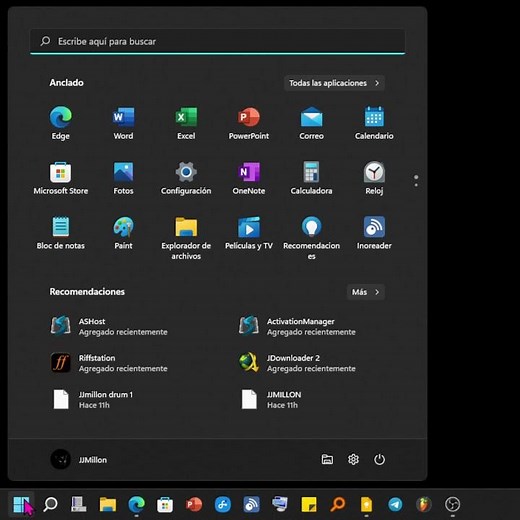Open Configuración from pinned apps

pyautogui.click(x=186, y=178)
